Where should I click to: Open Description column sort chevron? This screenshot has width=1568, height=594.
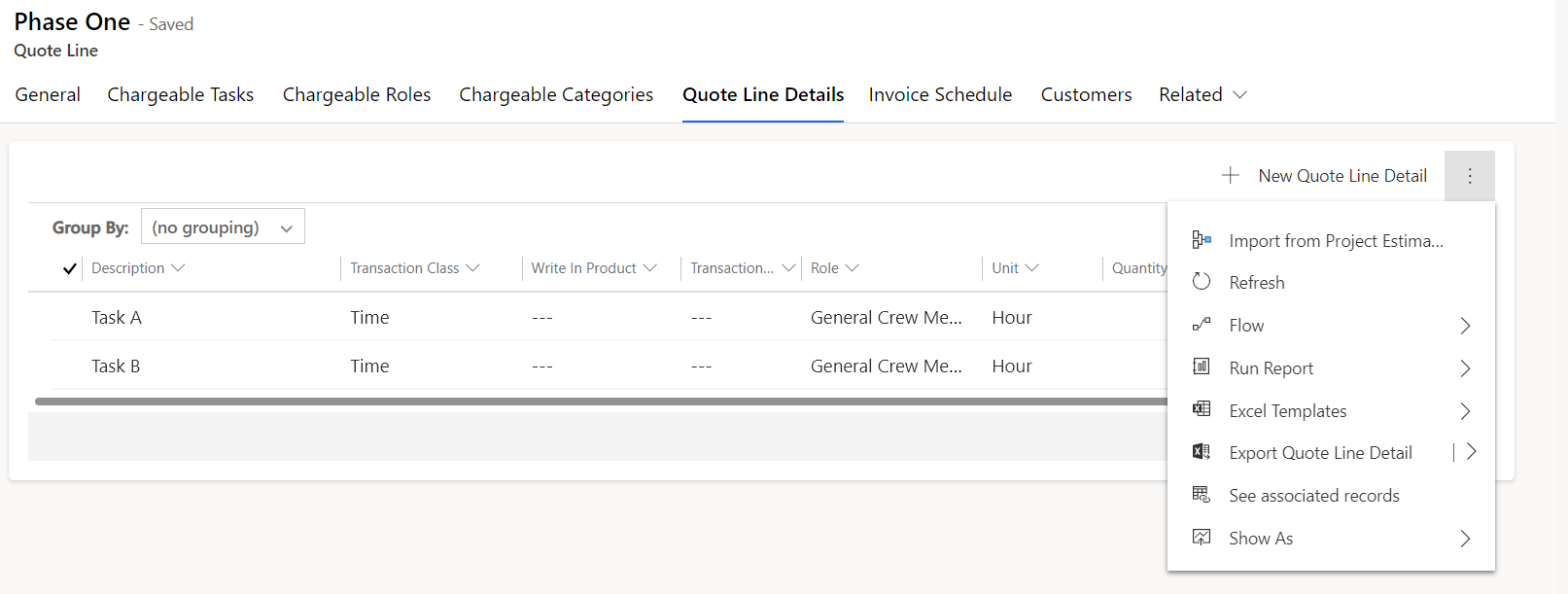(x=178, y=267)
